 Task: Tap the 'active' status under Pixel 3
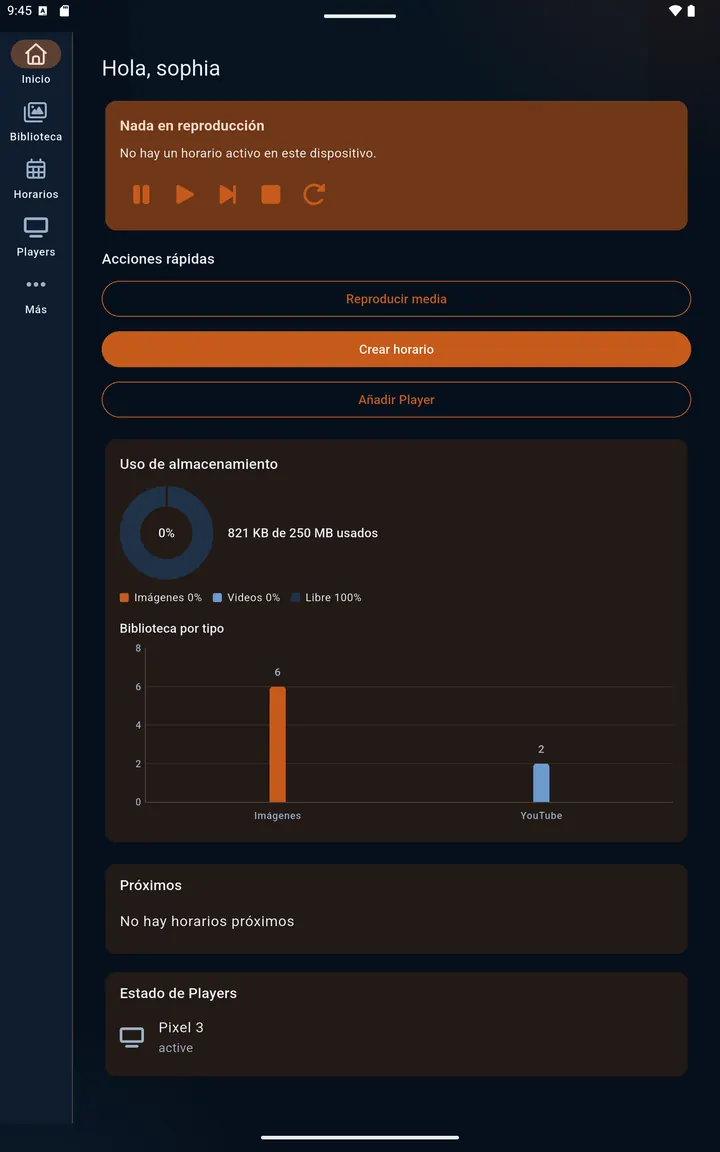point(176,1048)
